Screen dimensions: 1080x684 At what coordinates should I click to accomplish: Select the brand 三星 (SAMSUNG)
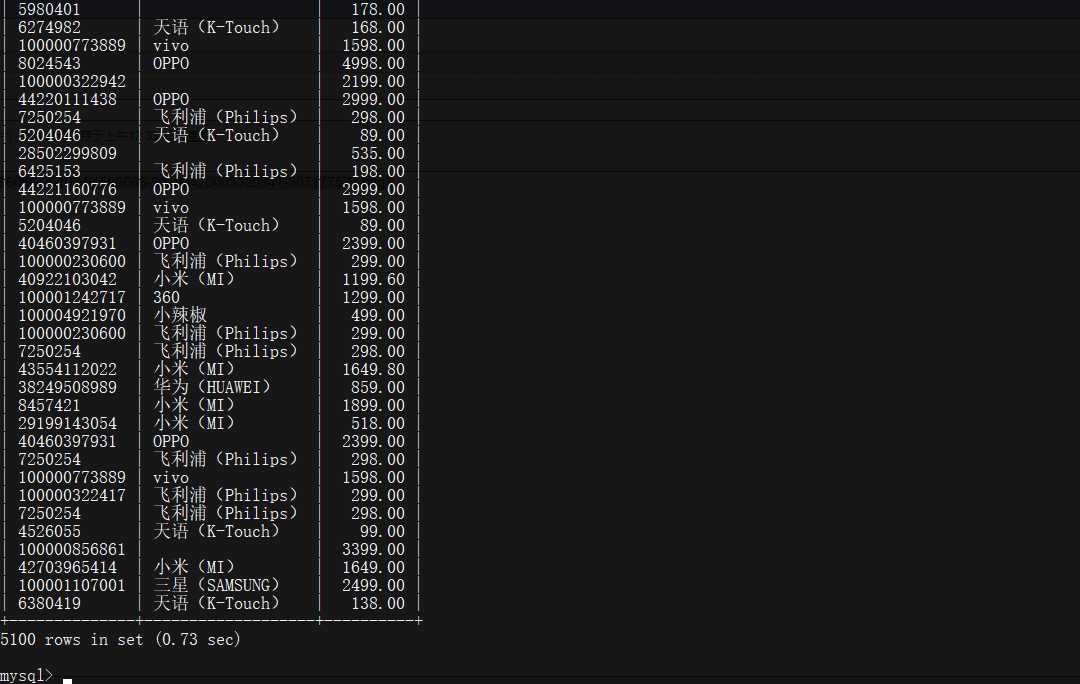(x=216, y=585)
